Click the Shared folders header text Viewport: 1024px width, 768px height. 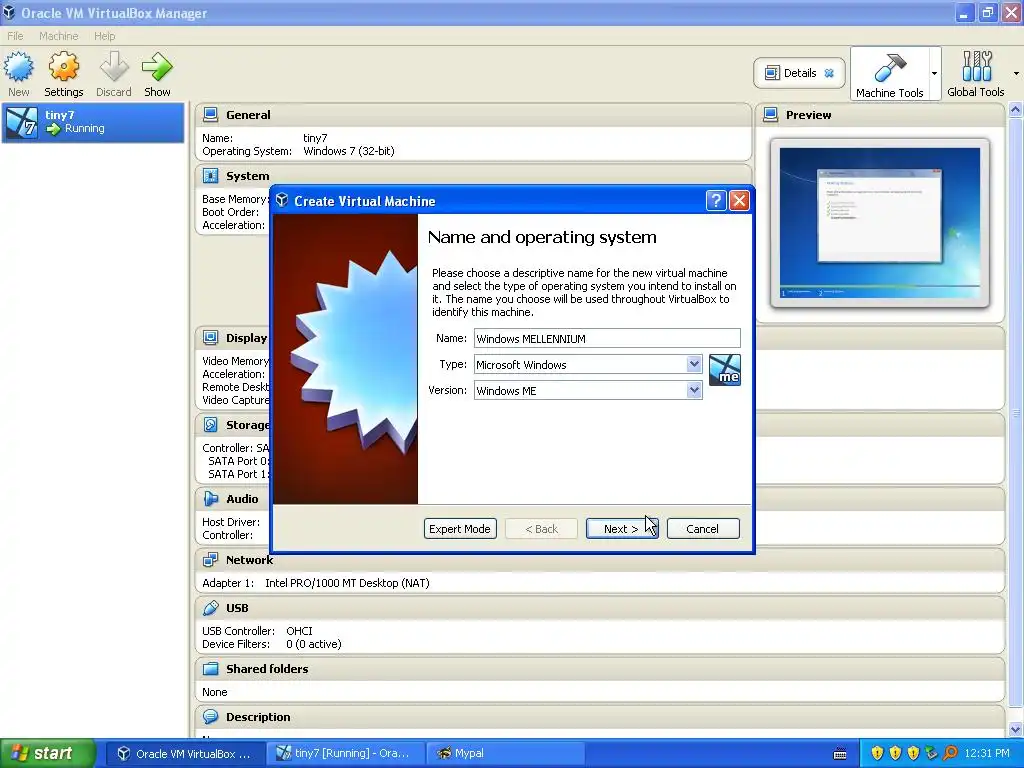coord(267,669)
